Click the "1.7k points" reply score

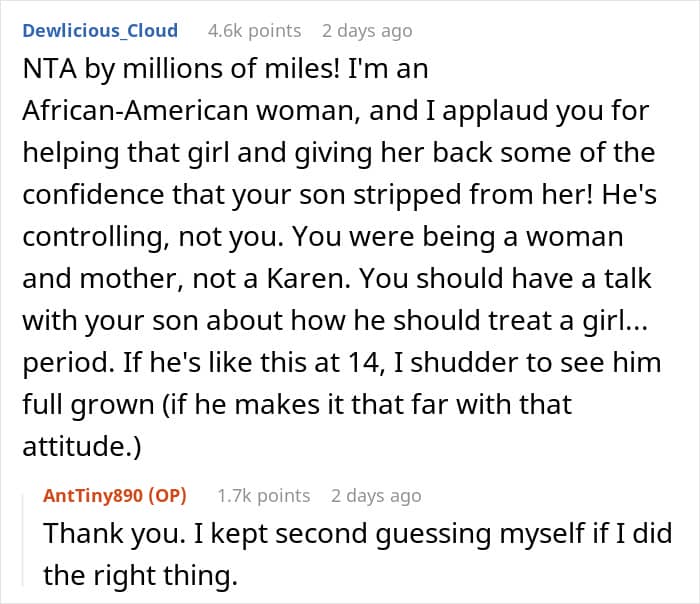[x=264, y=495]
